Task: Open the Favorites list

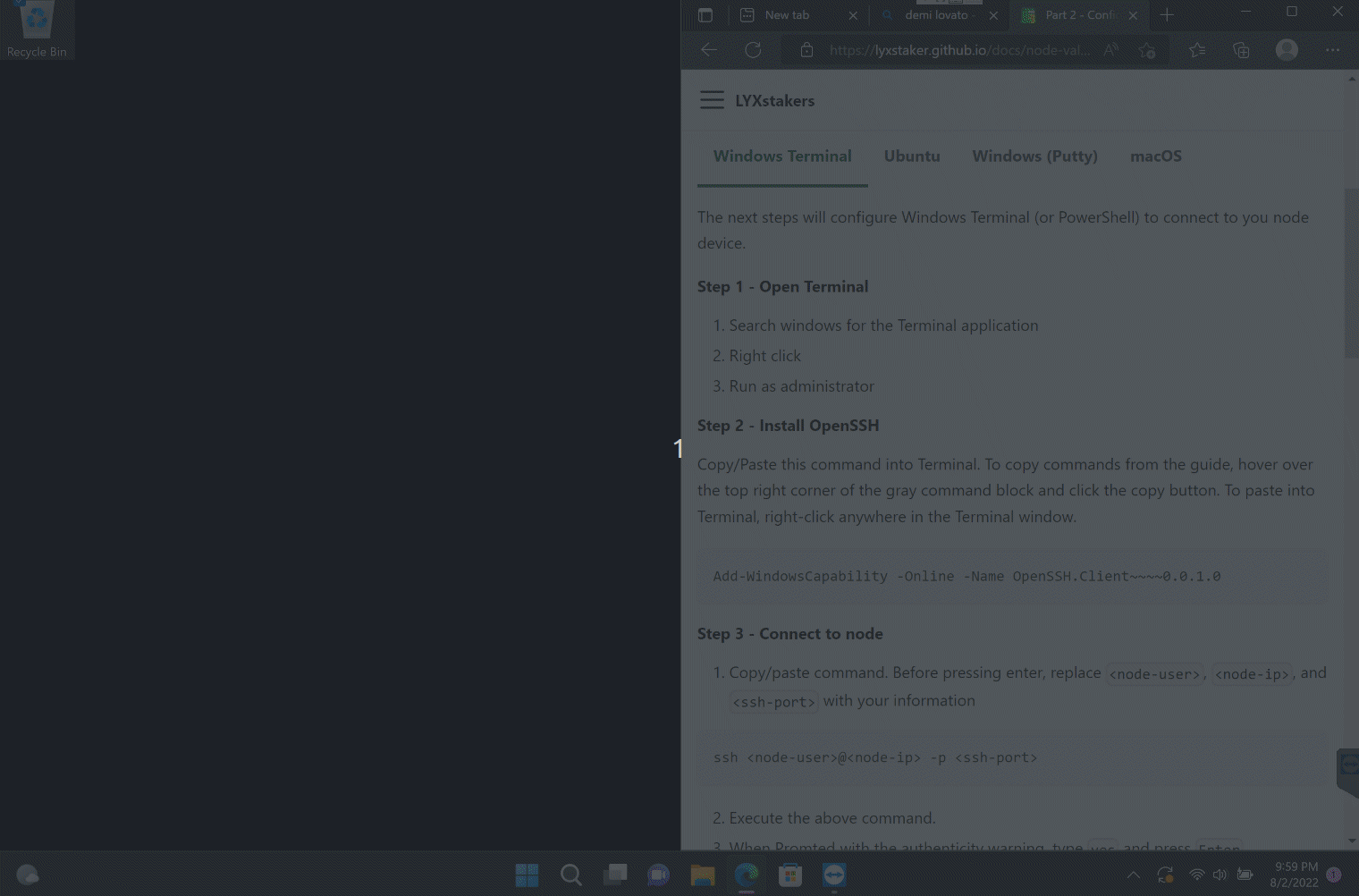Action: pos(1197,50)
